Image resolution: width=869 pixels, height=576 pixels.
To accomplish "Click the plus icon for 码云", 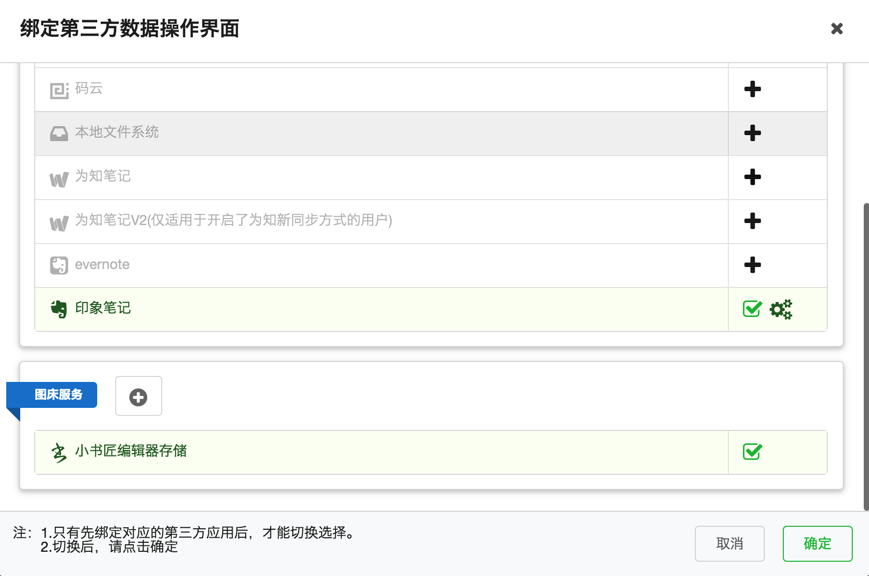I will click(x=753, y=89).
